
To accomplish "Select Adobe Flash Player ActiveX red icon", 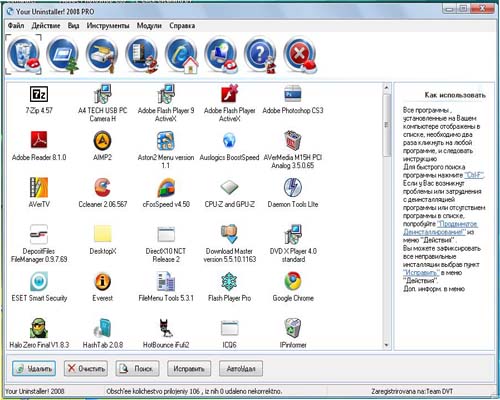I will click(x=229, y=94).
